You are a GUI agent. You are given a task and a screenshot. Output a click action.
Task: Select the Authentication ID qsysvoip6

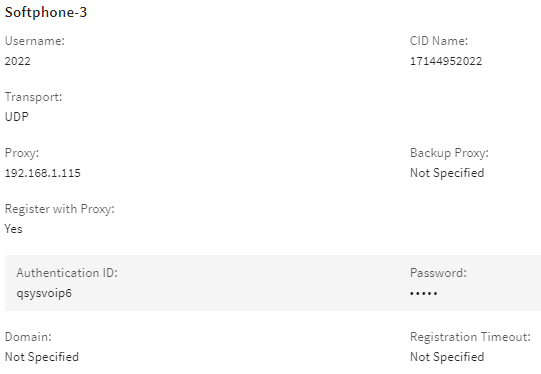tap(44, 294)
